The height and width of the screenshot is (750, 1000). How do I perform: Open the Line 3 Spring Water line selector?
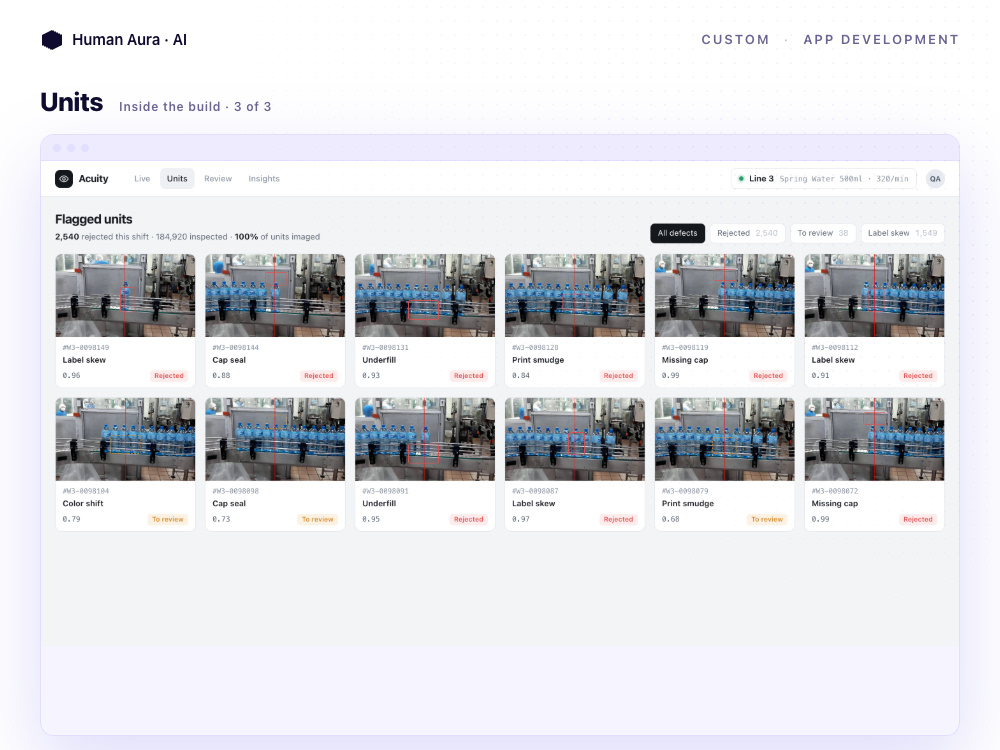click(x=823, y=179)
